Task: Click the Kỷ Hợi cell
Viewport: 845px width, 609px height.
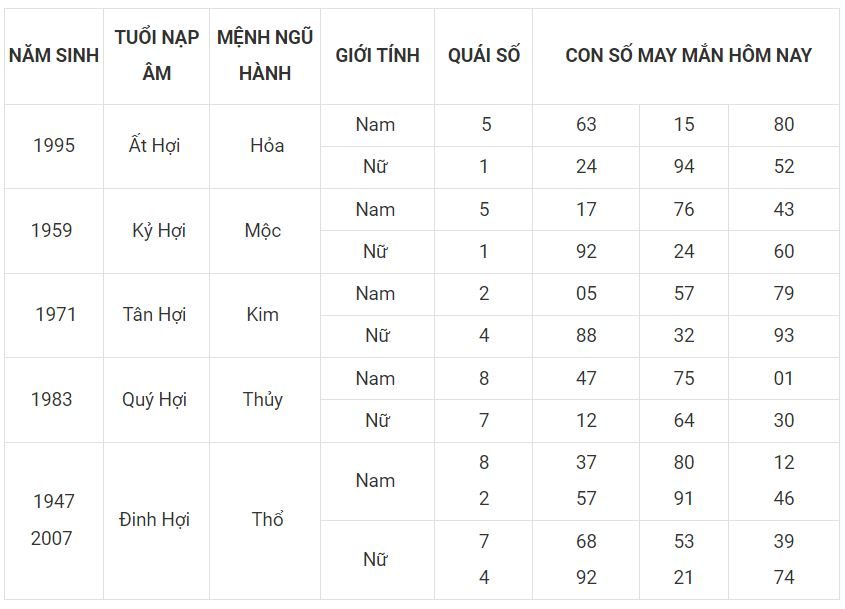Action: (x=156, y=231)
